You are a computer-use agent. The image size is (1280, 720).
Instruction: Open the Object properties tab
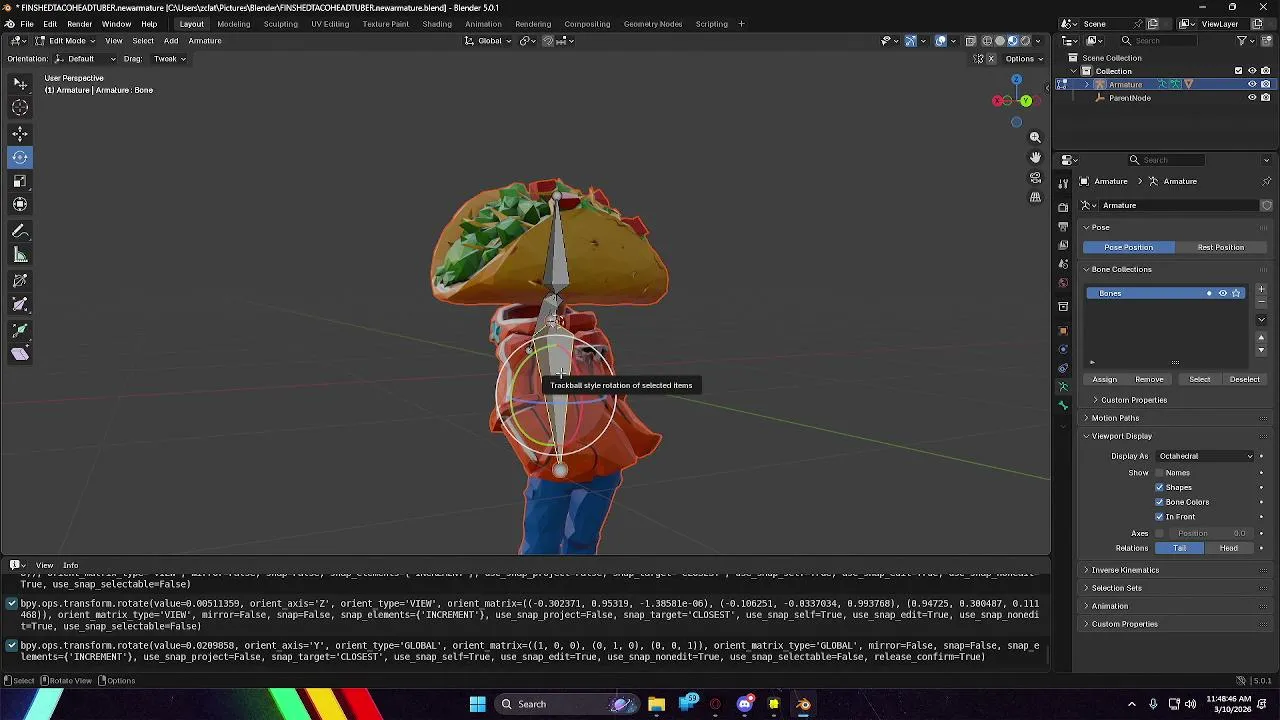pos(1063,331)
